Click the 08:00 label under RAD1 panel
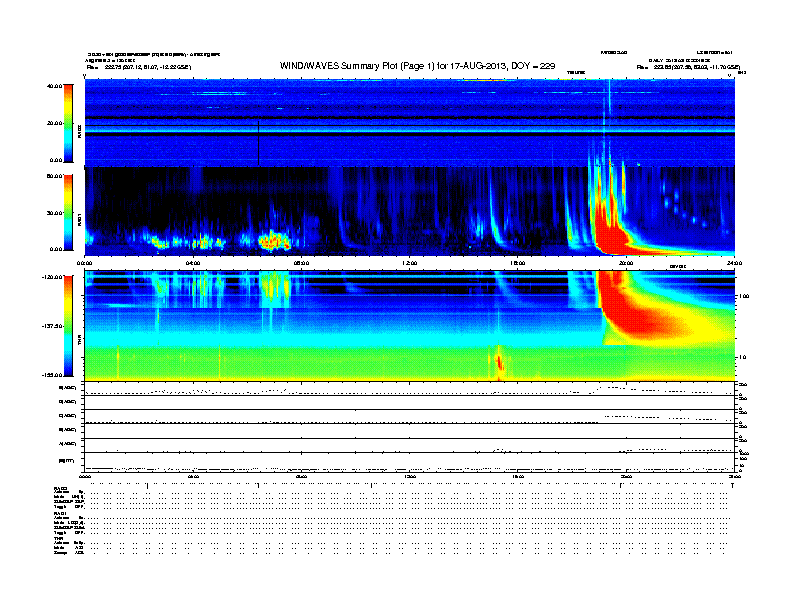This screenshot has width=792, height=612. (301, 263)
